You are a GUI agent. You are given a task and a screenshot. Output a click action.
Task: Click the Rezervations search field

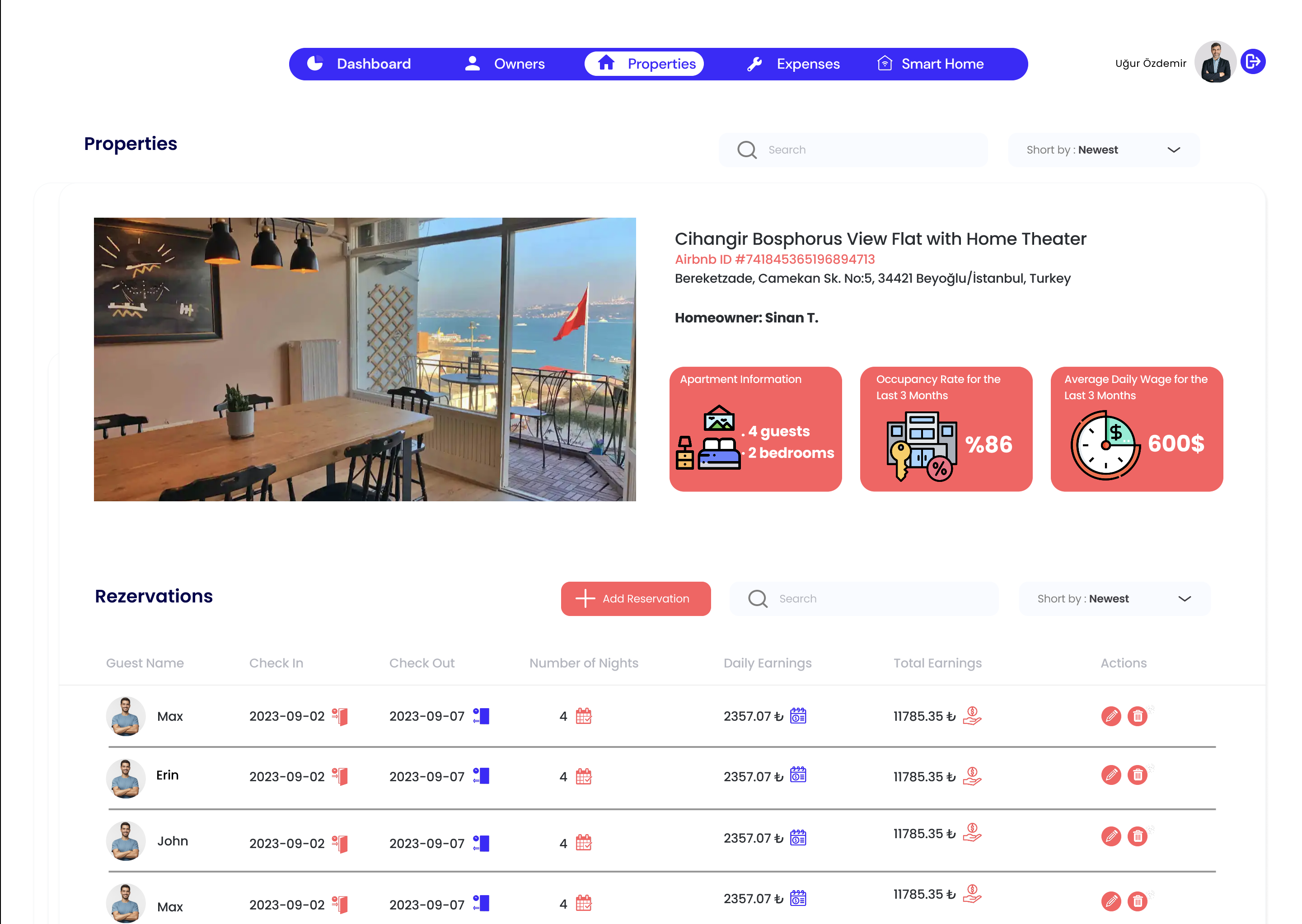[x=863, y=598]
